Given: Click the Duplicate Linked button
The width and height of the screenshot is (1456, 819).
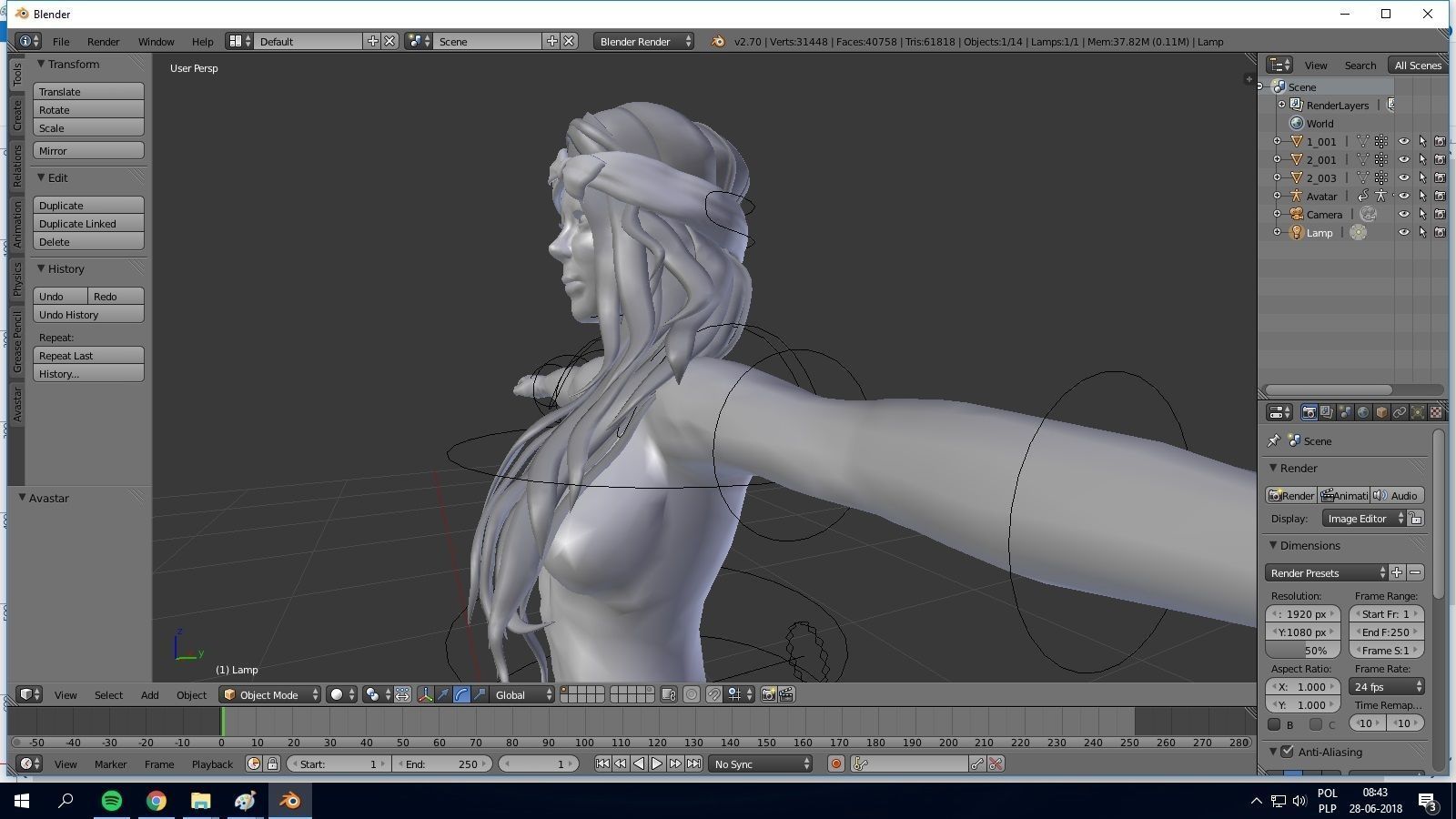Looking at the screenshot, I should click(x=88, y=223).
